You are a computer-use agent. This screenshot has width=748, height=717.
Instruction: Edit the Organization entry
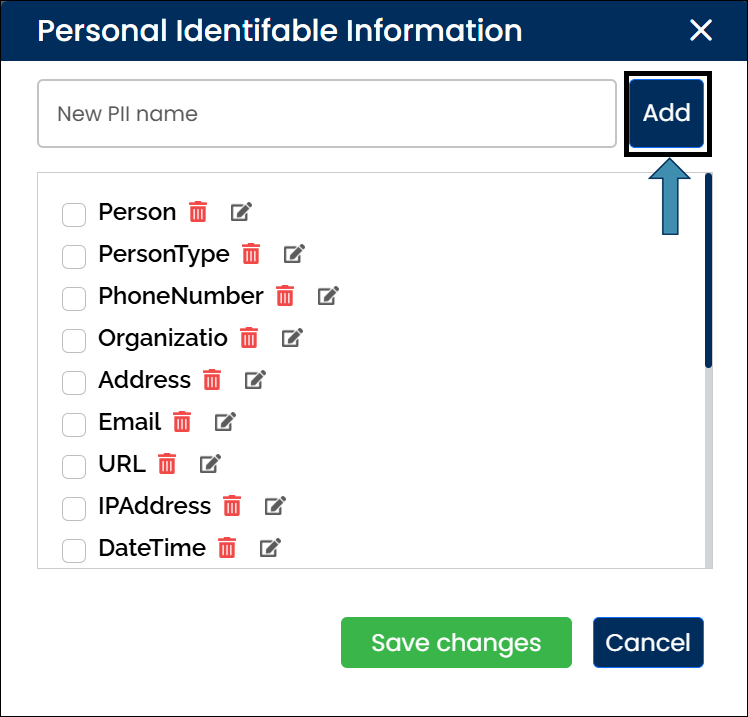coord(292,338)
